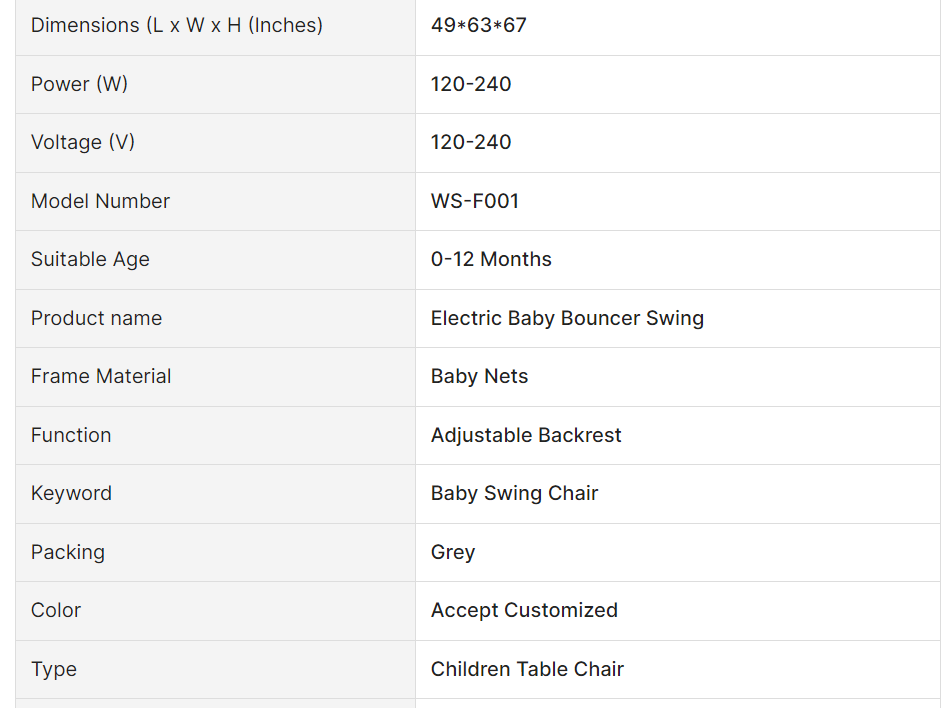This screenshot has height=708, width=952.
Task: Select the Baby Swing Chair value
Action: [514, 493]
